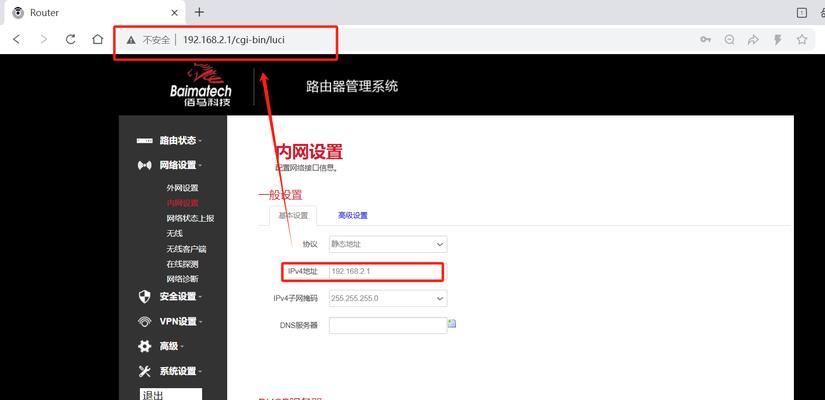Open 无线客户端 in sidebar
This screenshot has width=825, height=400.
point(186,248)
